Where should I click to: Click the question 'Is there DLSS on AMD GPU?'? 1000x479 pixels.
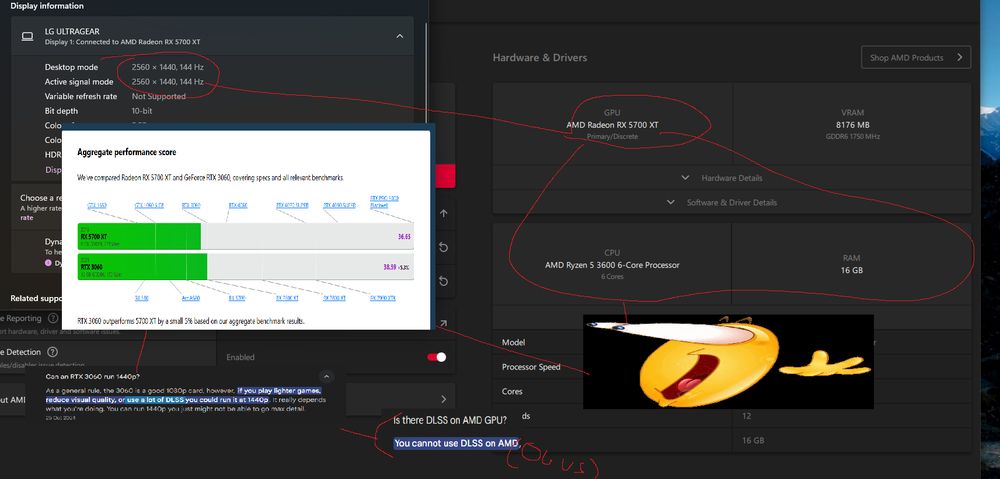[450, 420]
